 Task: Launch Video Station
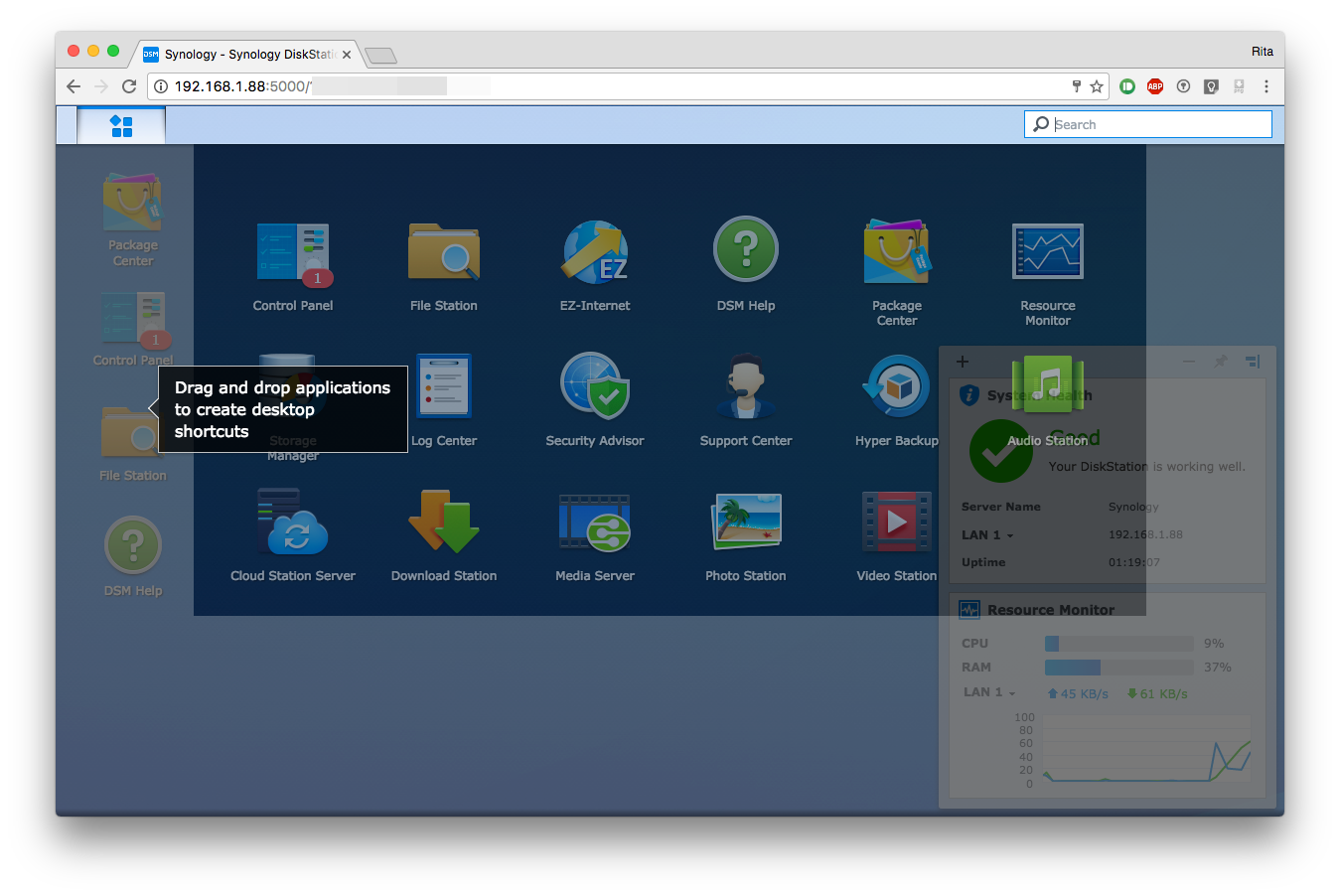(897, 522)
